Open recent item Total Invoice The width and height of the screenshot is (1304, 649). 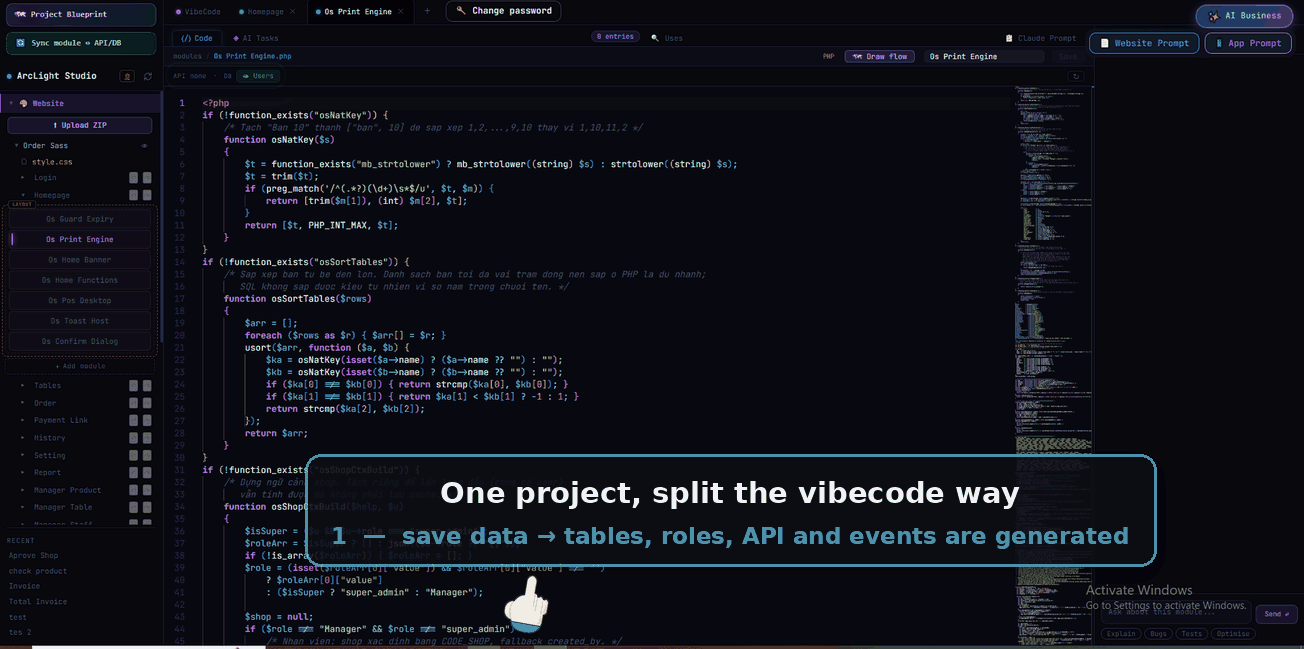pos(38,602)
